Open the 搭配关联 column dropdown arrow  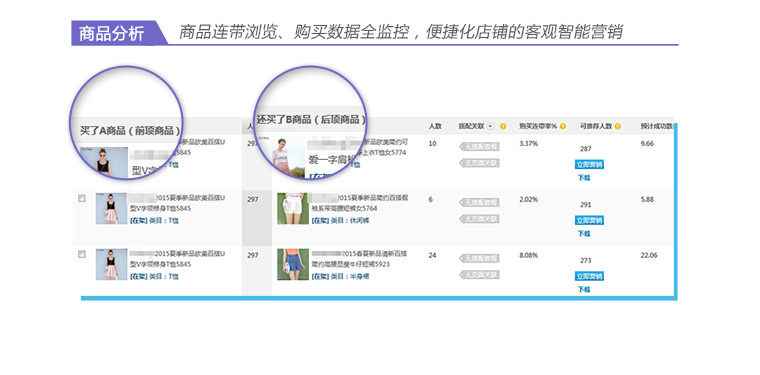click(490, 126)
